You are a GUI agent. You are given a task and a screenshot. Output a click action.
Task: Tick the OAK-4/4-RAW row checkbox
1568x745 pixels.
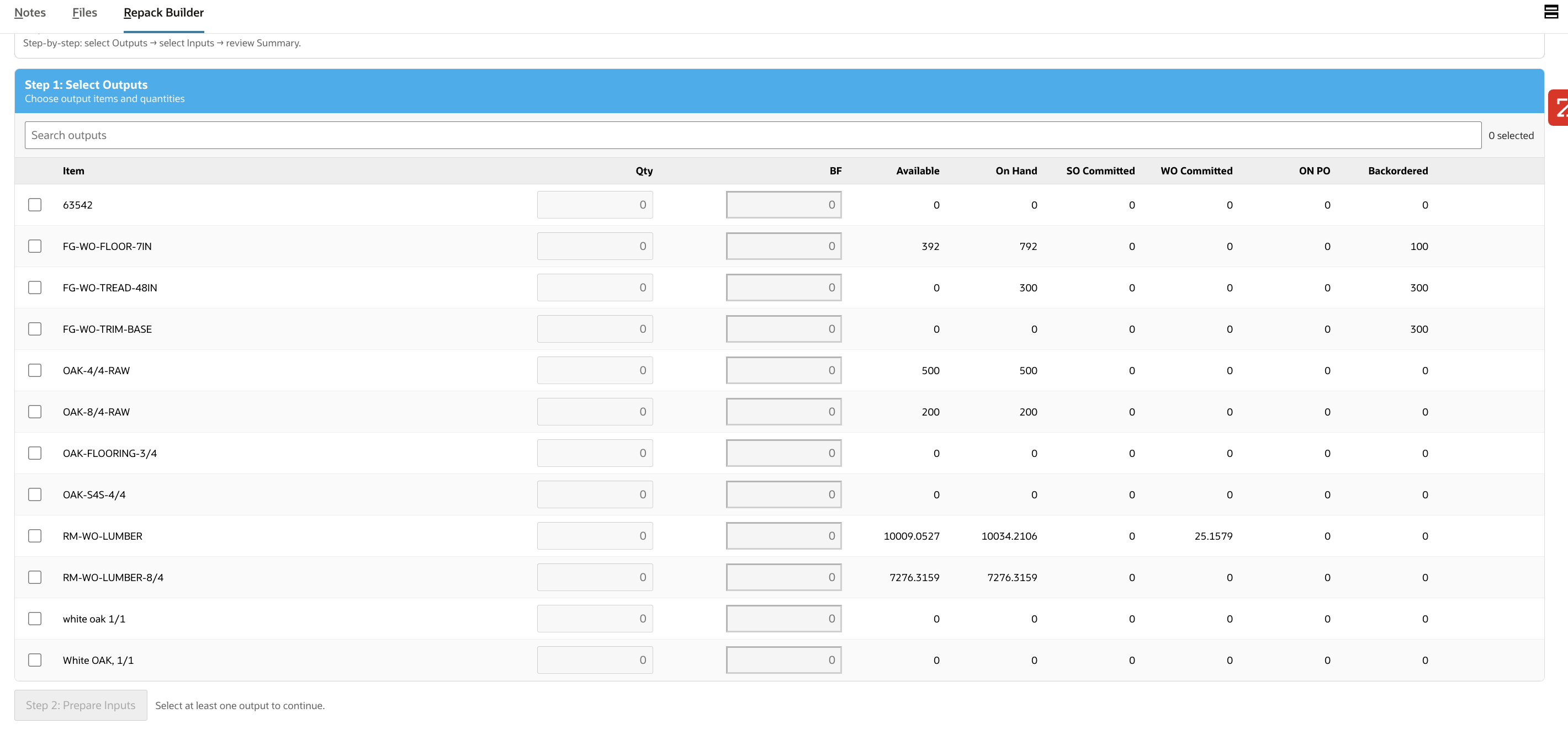tap(35, 370)
